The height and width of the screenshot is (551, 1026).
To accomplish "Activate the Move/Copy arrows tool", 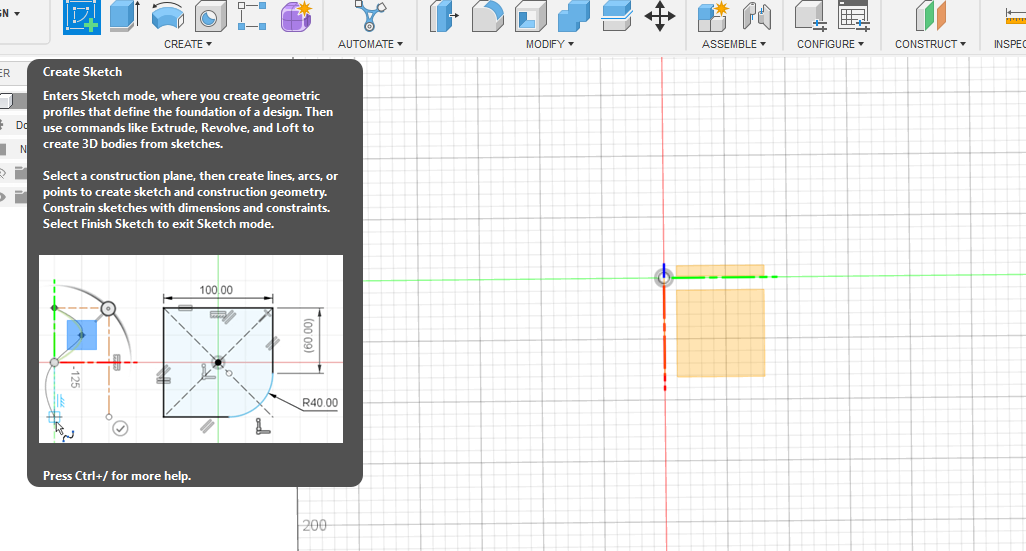I will pos(660,16).
